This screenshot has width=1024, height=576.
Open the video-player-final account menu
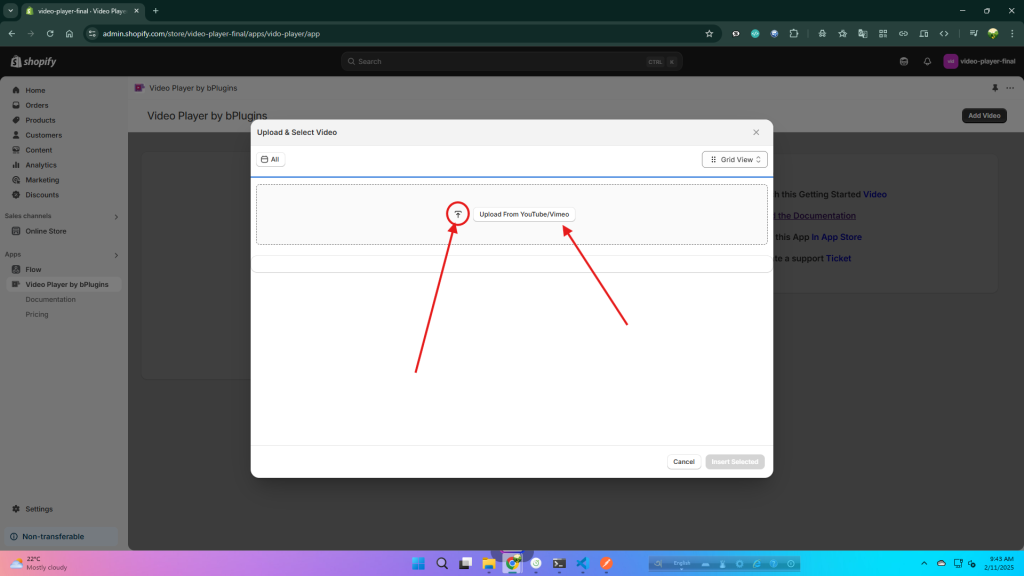pos(978,61)
